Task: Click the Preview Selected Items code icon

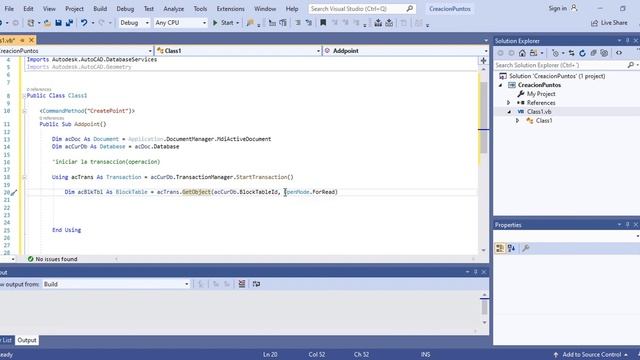Action: pyautogui.click(x=619, y=53)
